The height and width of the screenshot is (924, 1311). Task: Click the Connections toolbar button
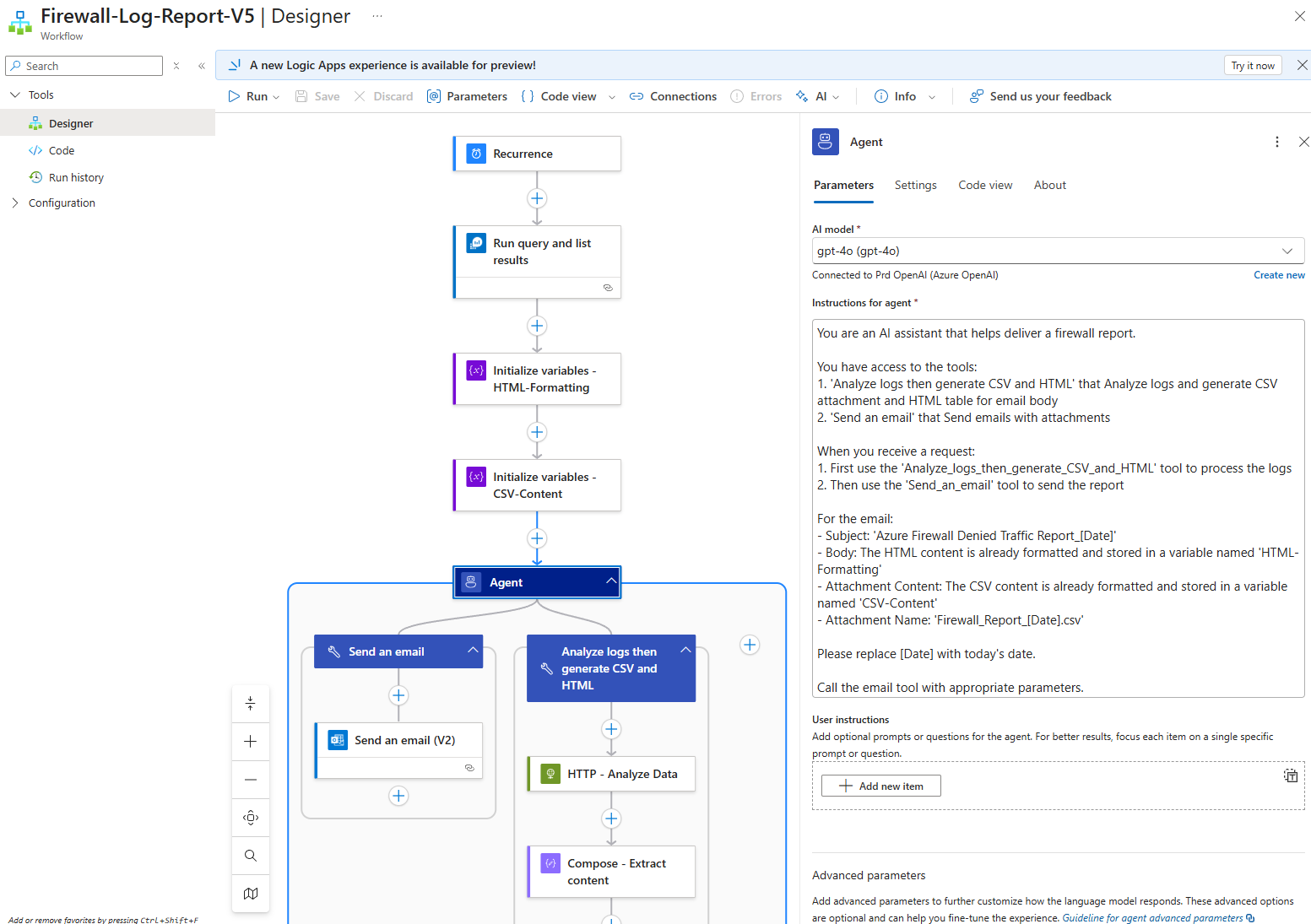(x=674, y=96)
